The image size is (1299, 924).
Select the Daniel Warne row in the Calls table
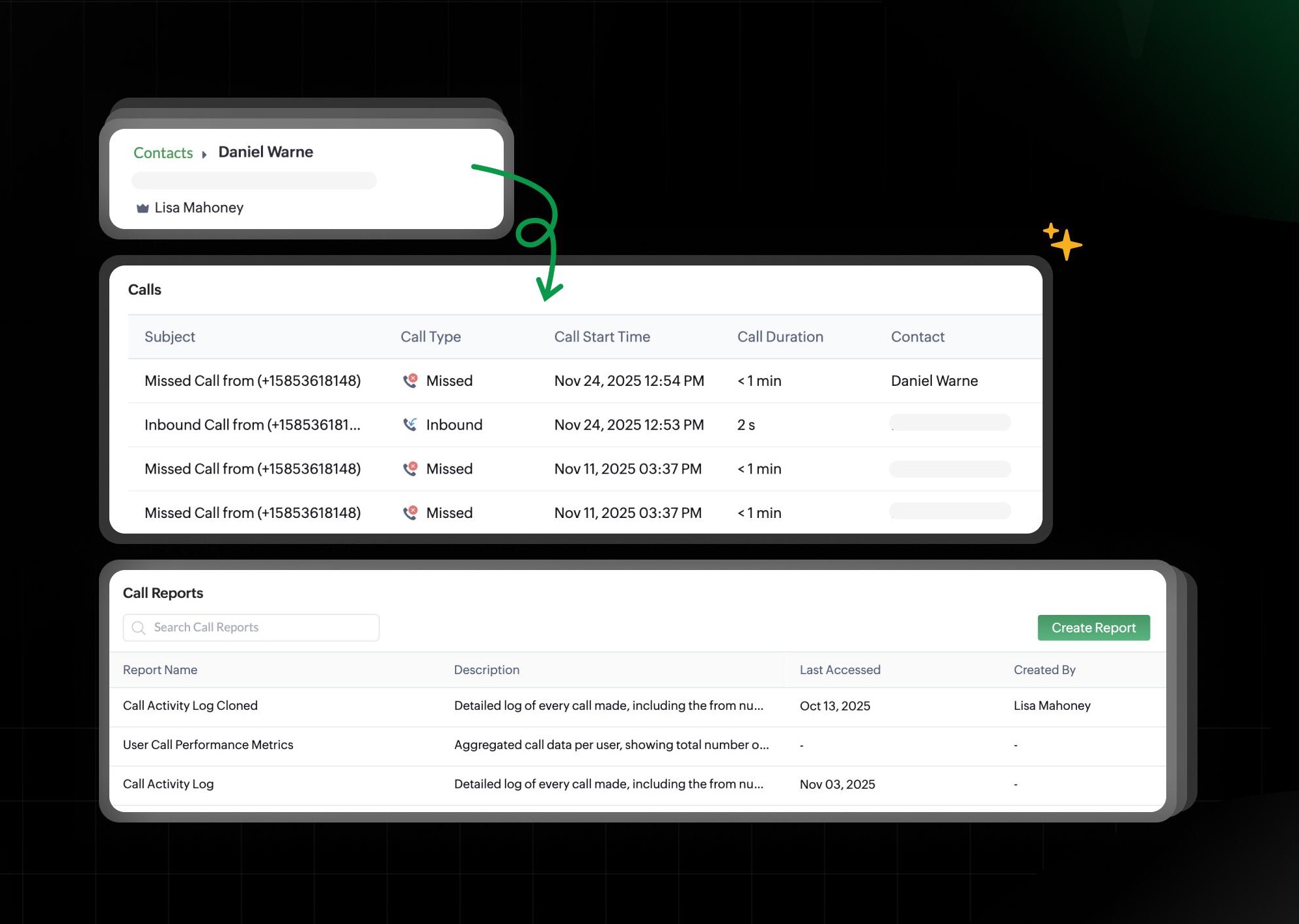click(x=935, y=381)
